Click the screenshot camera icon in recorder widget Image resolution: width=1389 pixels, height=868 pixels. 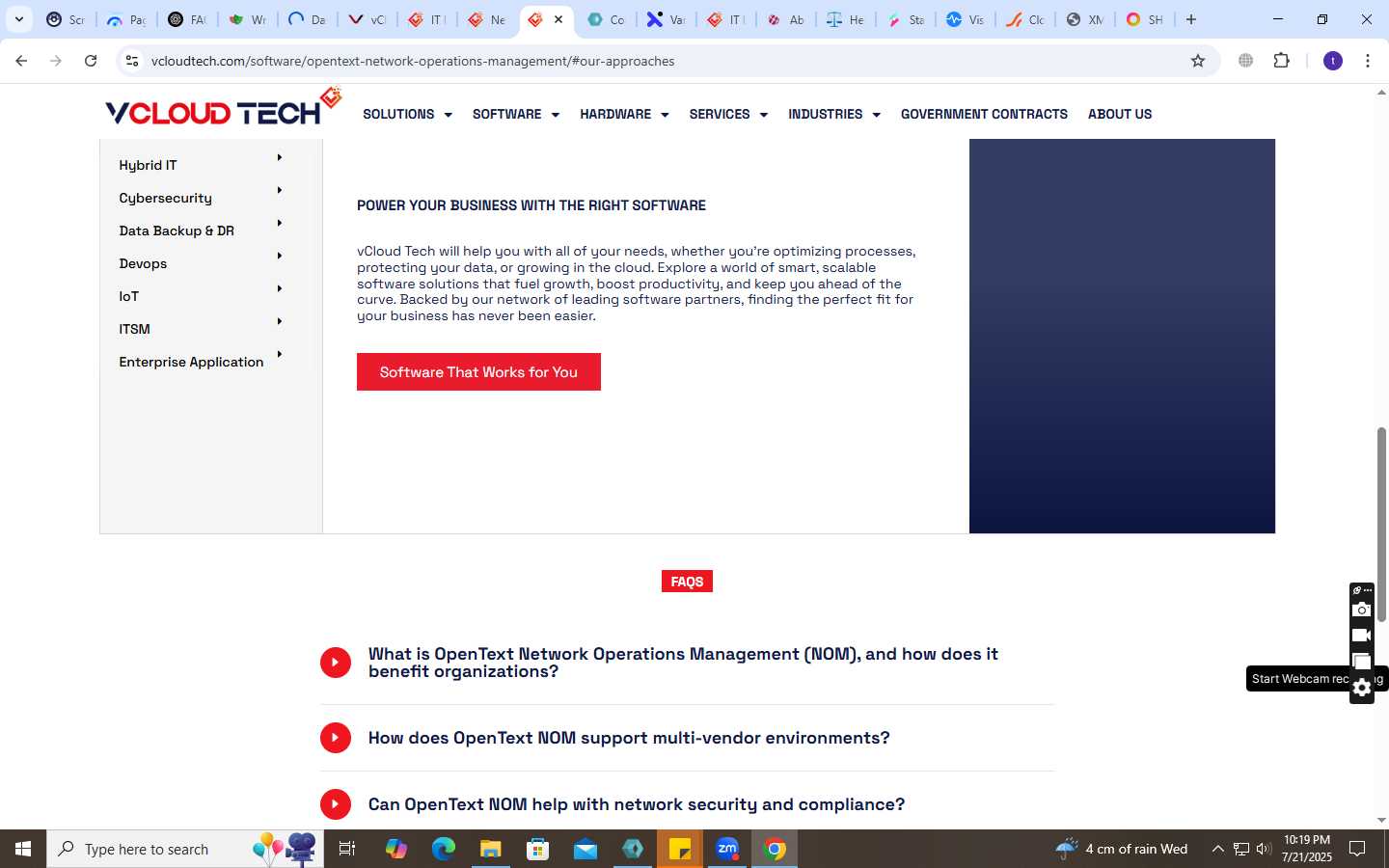(x=1361, y=610)
